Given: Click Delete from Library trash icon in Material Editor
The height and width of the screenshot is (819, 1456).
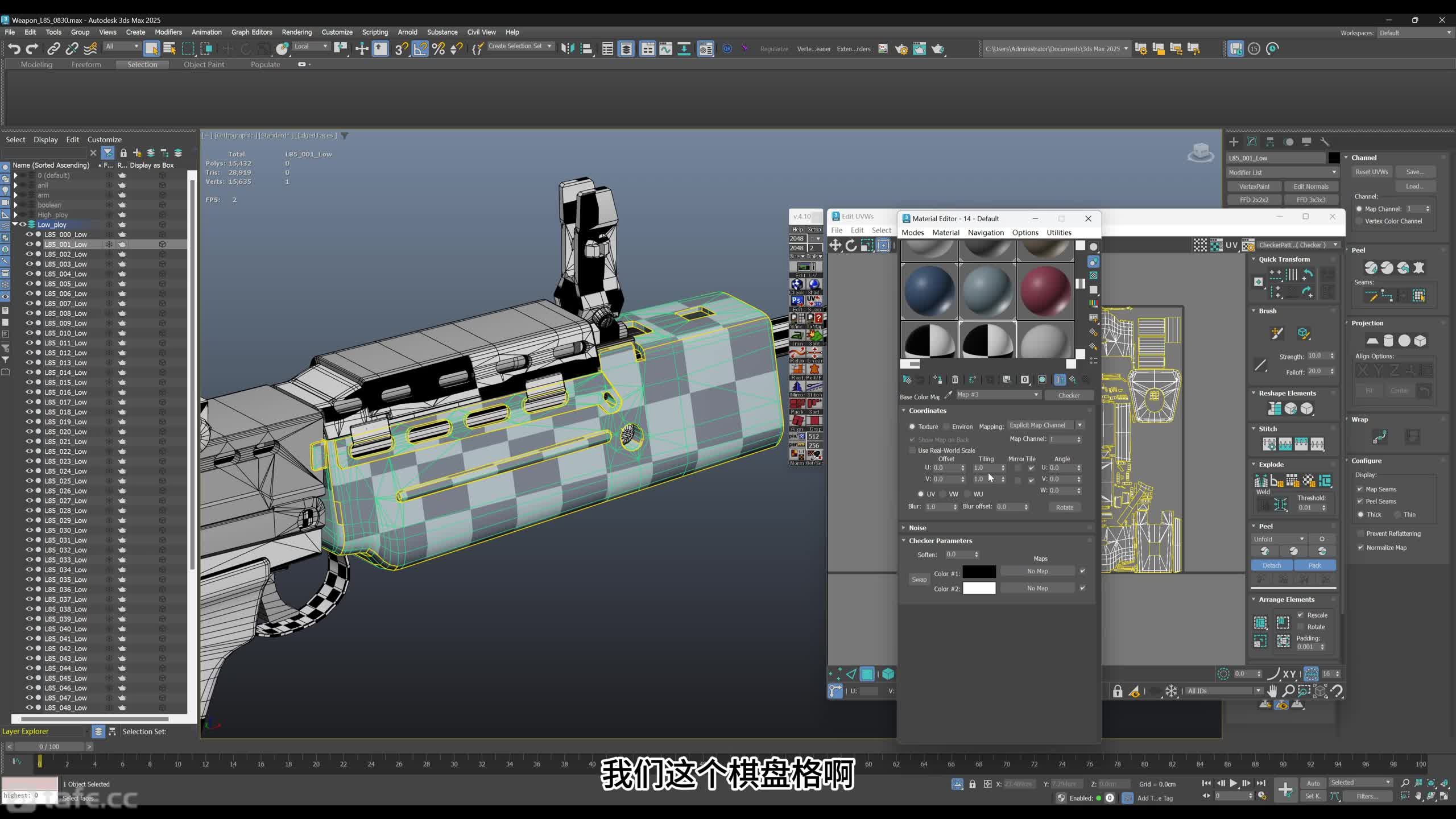Looking at the screenshot, I should 955,379.
